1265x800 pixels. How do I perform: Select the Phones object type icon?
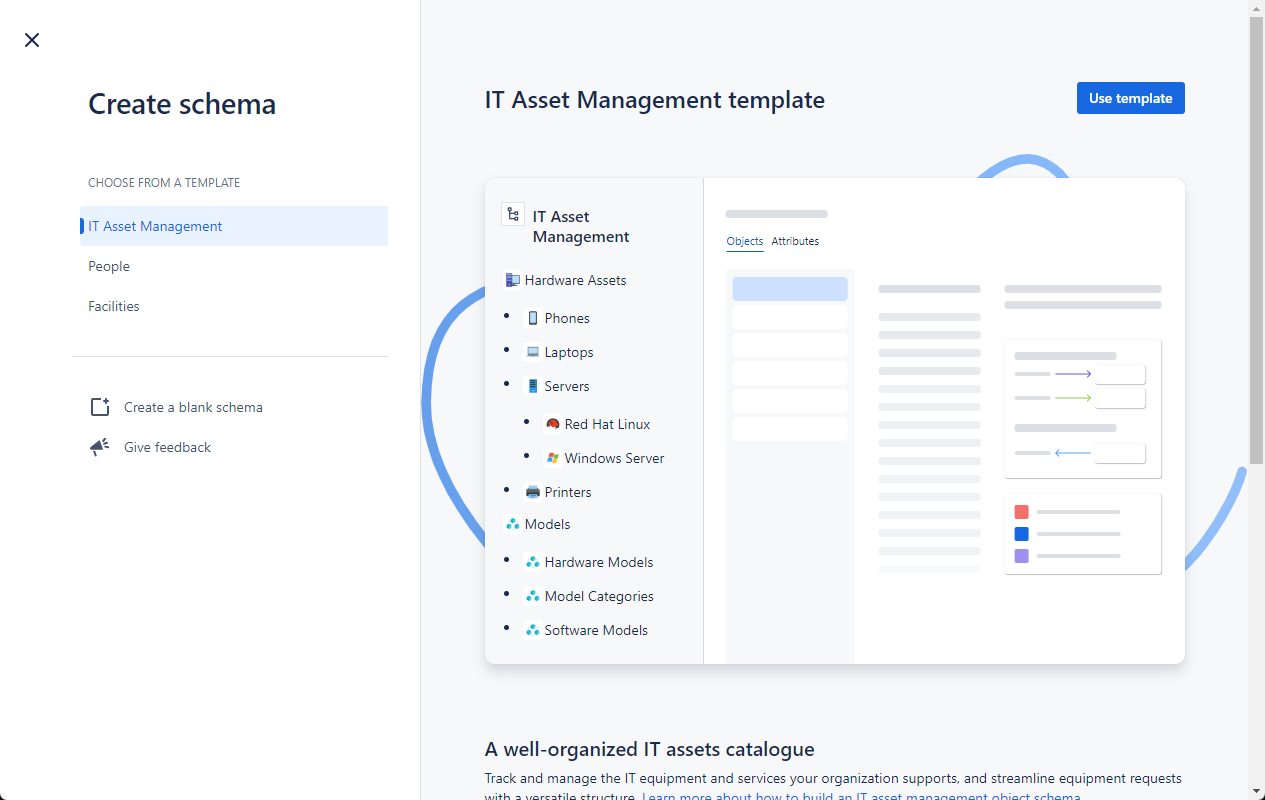pos(532,317)
